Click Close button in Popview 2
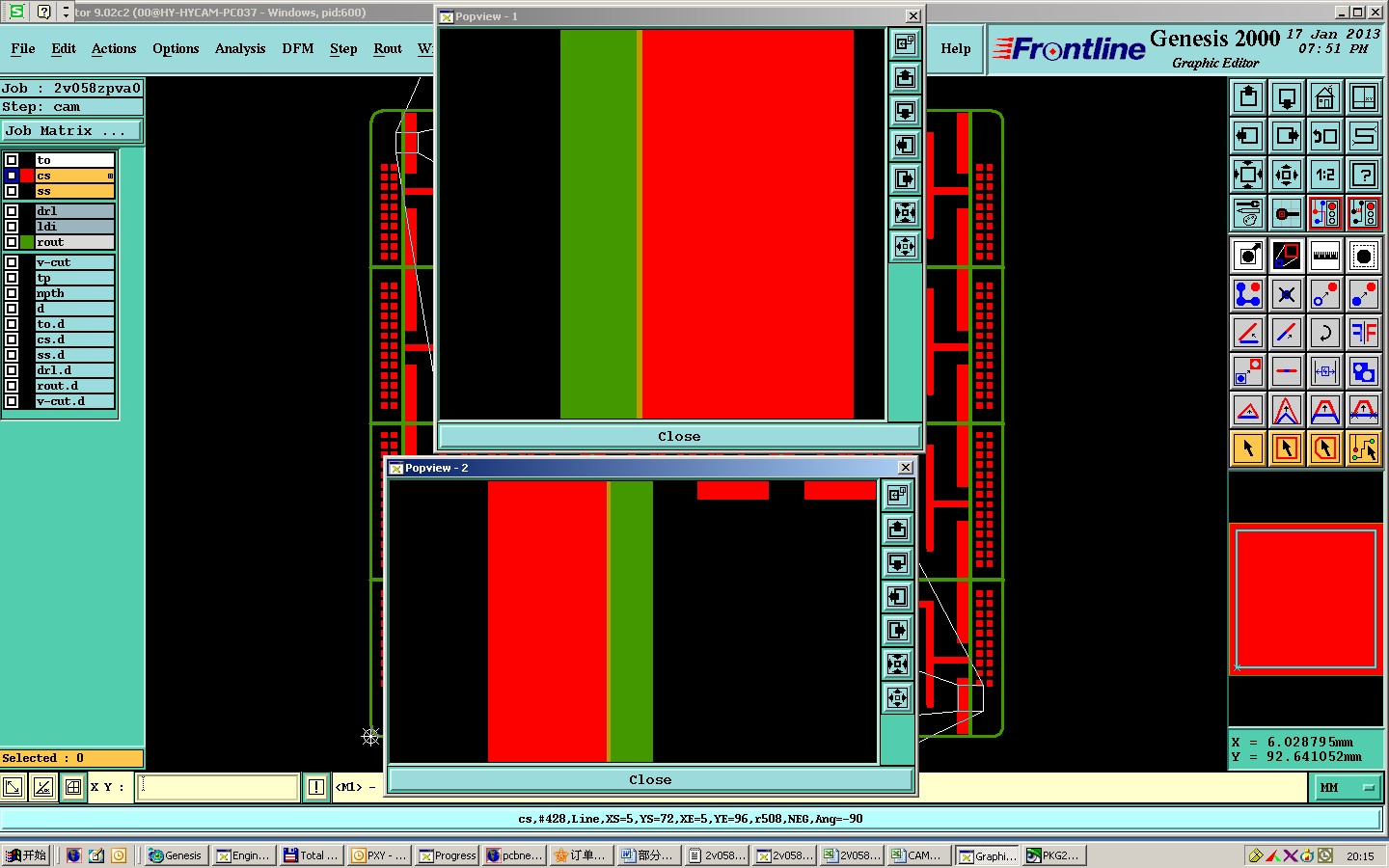 click(x=650, y=779)
